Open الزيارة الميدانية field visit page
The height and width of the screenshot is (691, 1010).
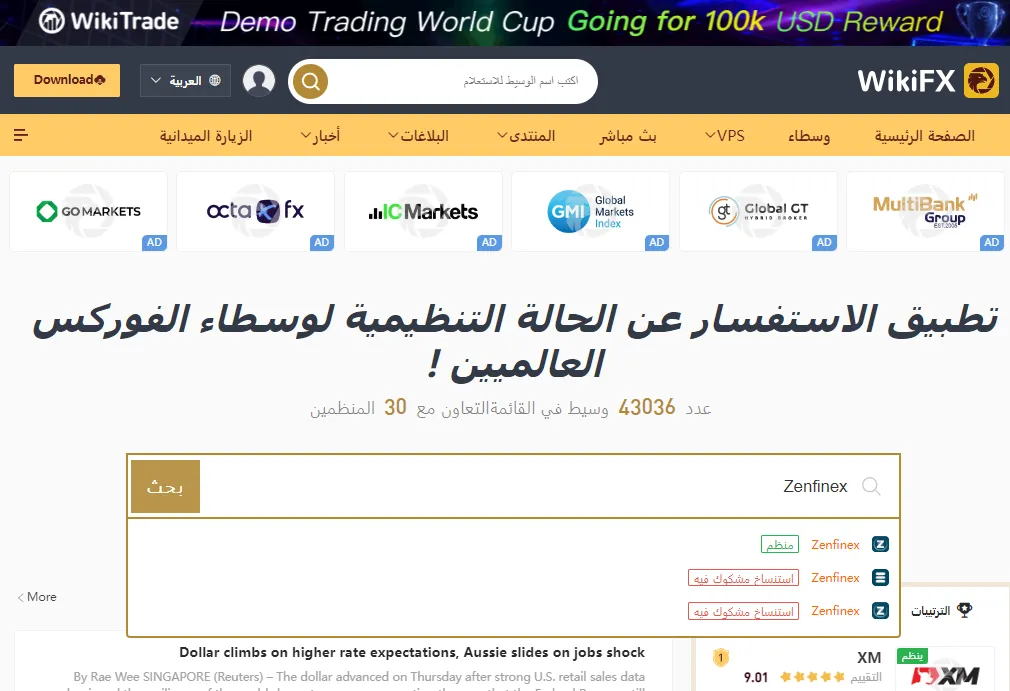(206, 135)
